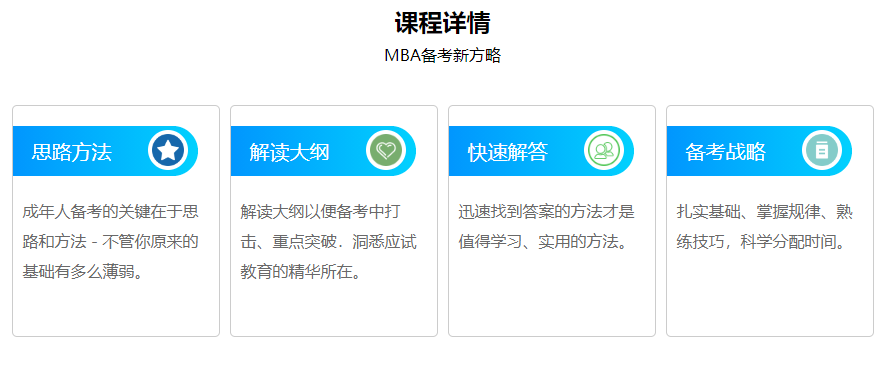Screen dimensions: 884x366
Task: Click description text starting 成年人备考的关键
Action: (x=110, y=242)
